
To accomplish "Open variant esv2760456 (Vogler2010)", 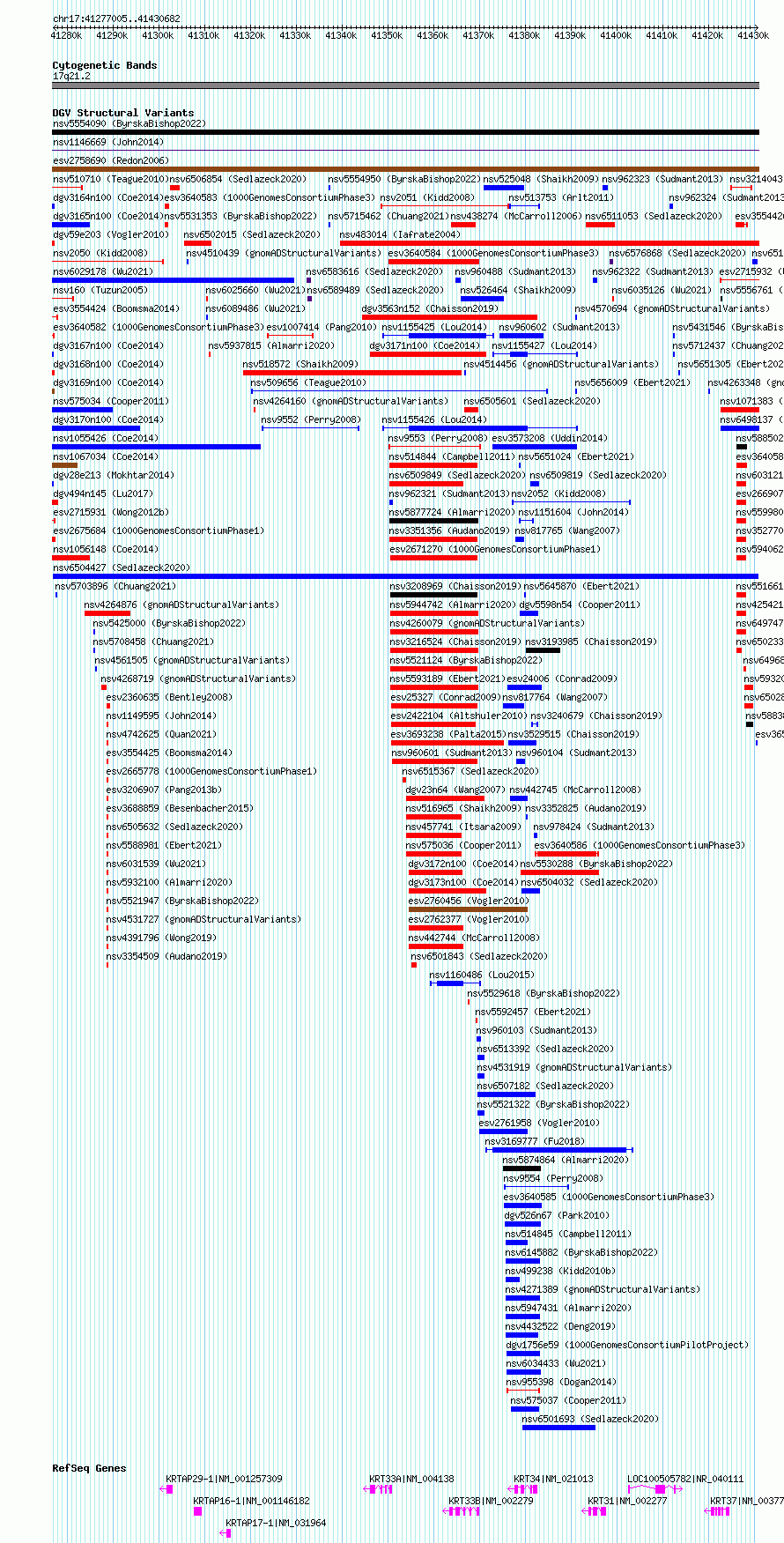I will pyautogui.click(x=469, y=909).
